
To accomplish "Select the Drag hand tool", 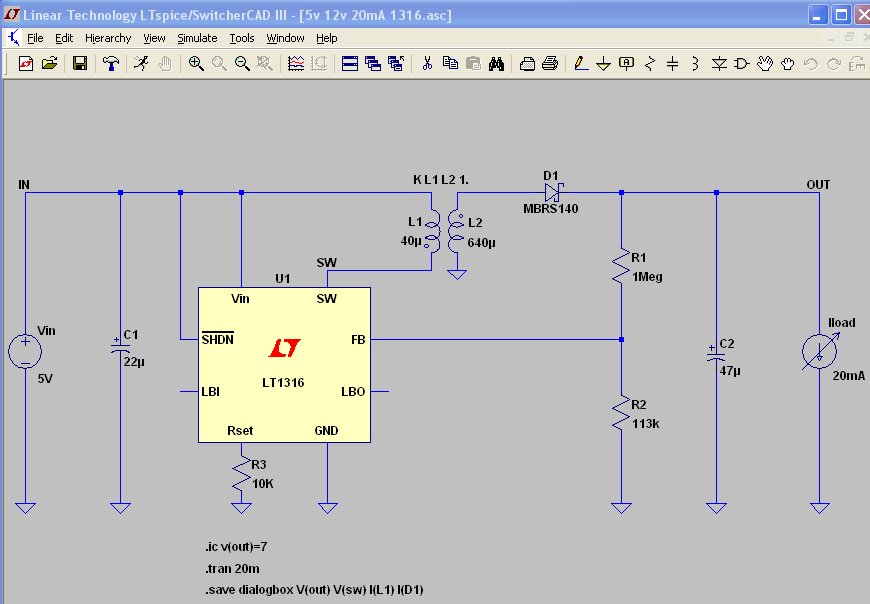I will pyautogui.click(x=788, y=64).
